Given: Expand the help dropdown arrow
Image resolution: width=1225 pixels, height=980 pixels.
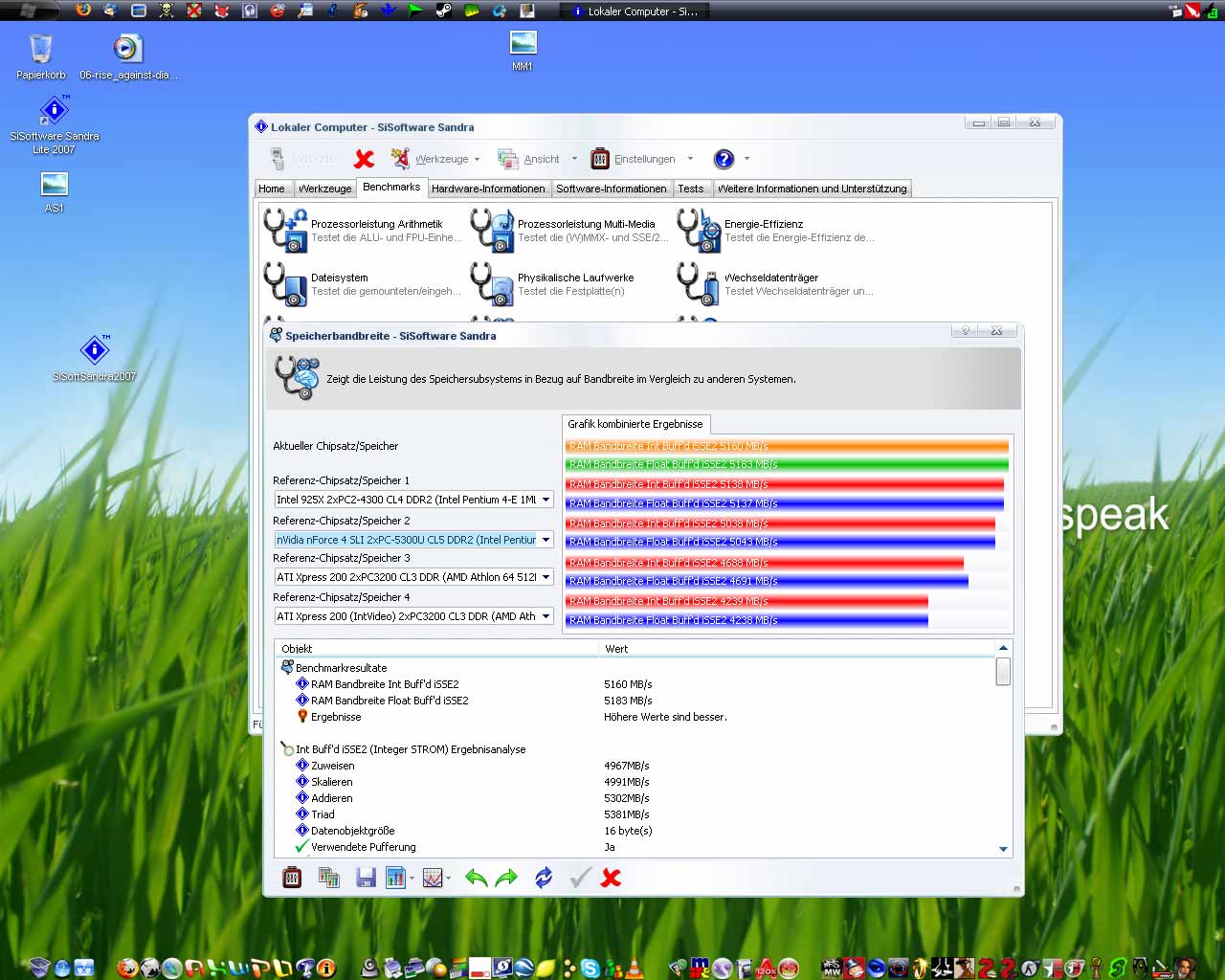Looking at the screenshot, I should pyautogui.click(x=746, y=159).
